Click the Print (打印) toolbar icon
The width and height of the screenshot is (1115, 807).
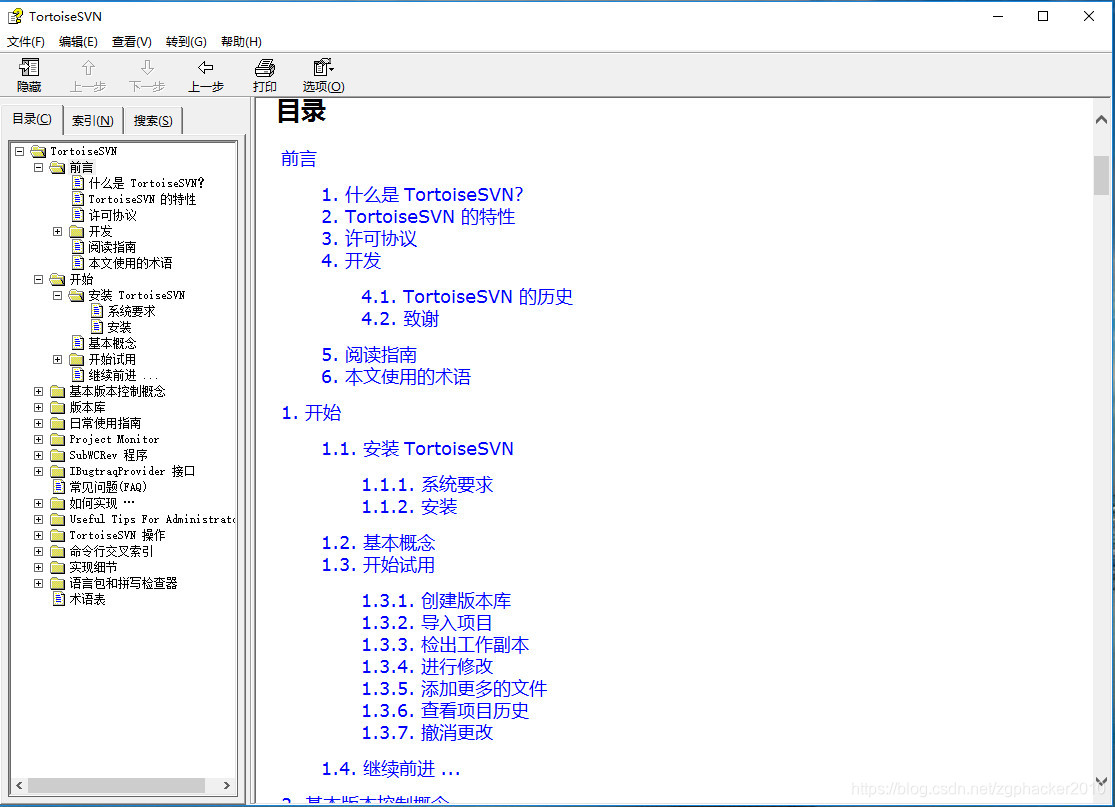[265, 68]
